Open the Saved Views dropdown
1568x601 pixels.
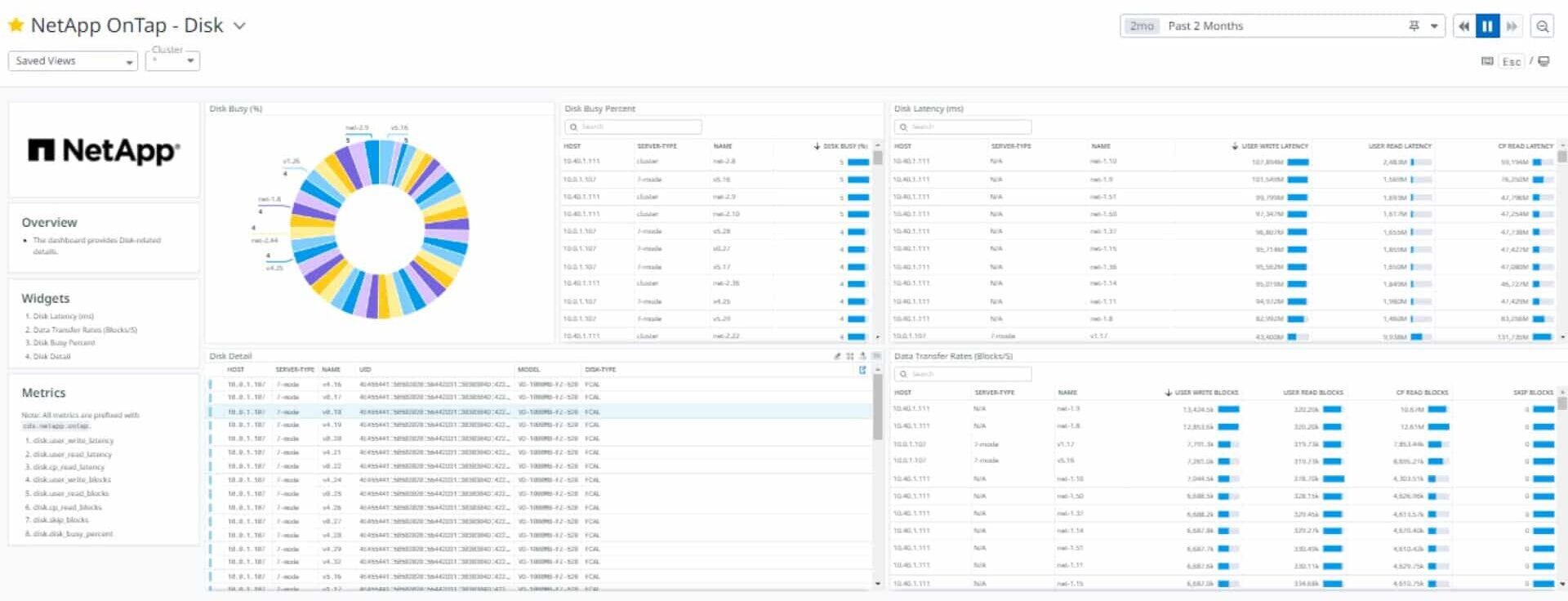pos(73,61)
